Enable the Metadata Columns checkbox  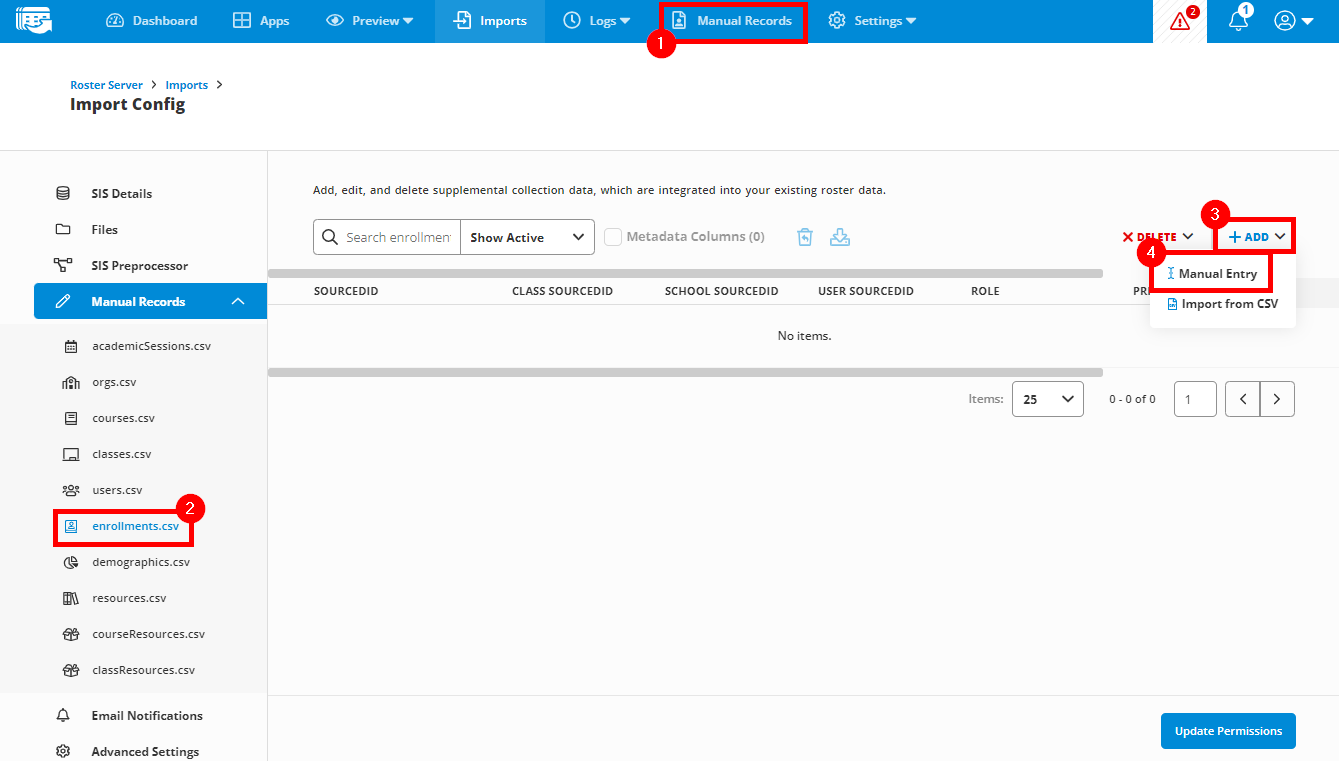[x=613, y=236]
